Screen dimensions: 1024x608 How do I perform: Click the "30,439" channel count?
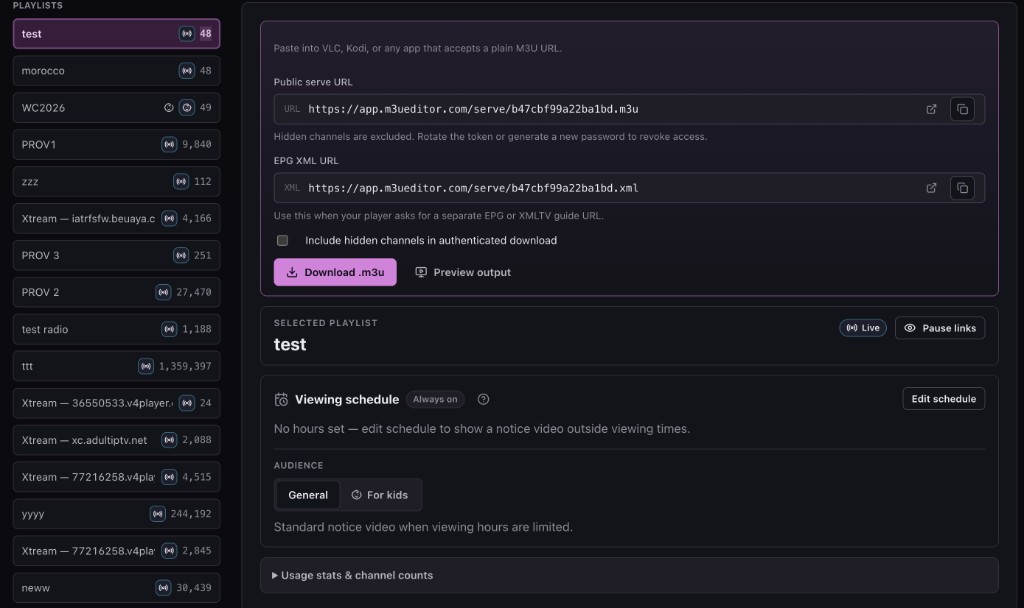194,588
